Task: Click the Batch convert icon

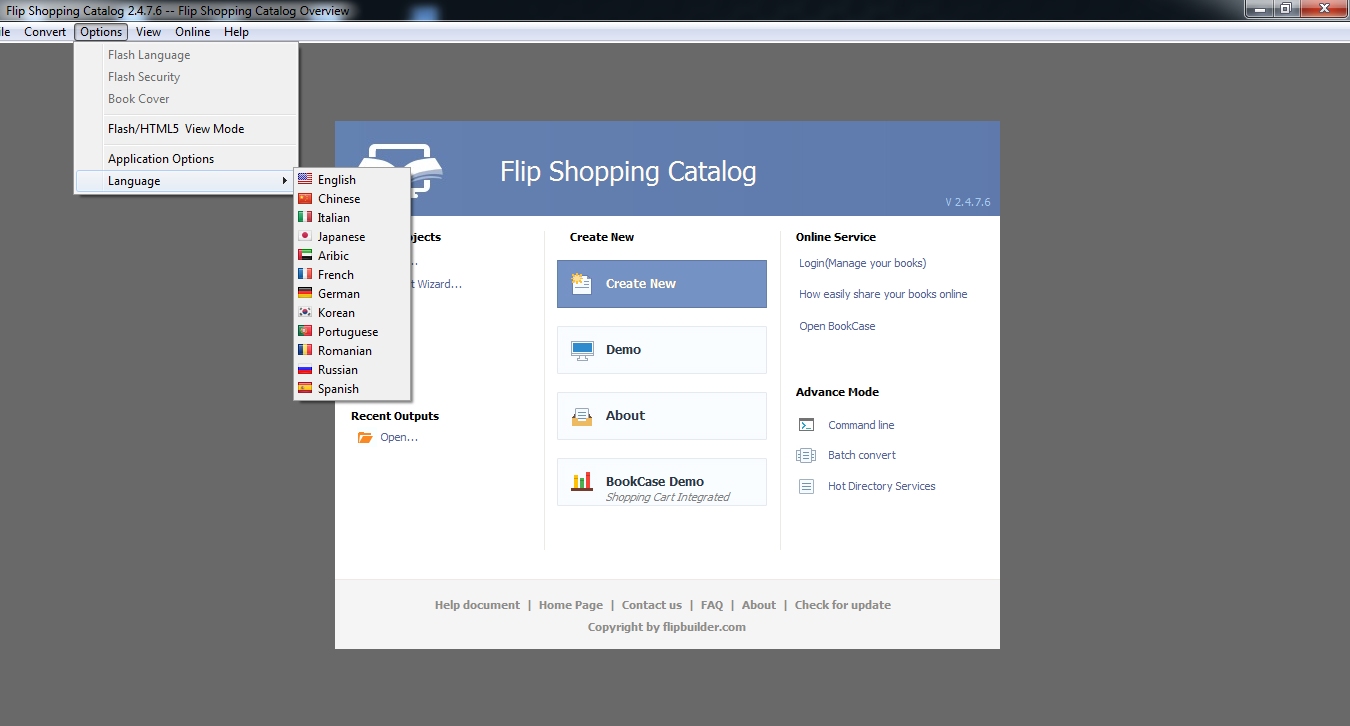Action: (806, 455)
